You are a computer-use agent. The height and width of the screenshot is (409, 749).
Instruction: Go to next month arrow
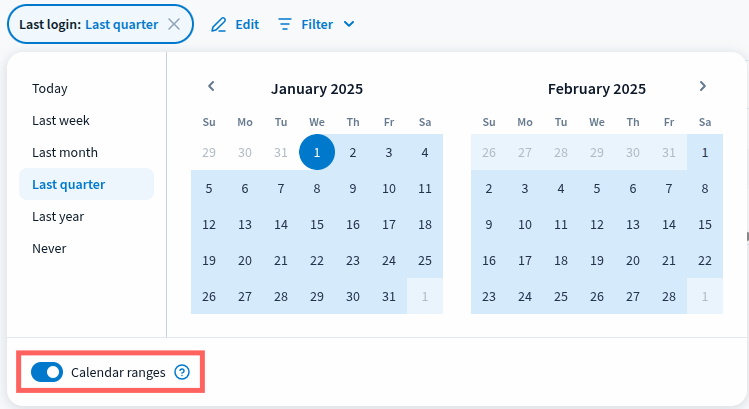703,87
